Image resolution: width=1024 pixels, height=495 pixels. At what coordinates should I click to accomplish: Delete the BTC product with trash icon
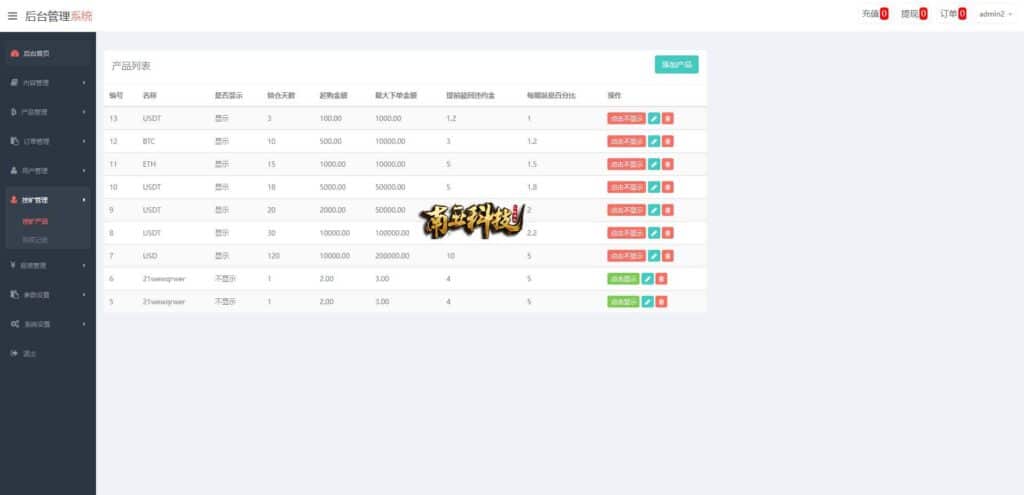click(x=667, y=141)
